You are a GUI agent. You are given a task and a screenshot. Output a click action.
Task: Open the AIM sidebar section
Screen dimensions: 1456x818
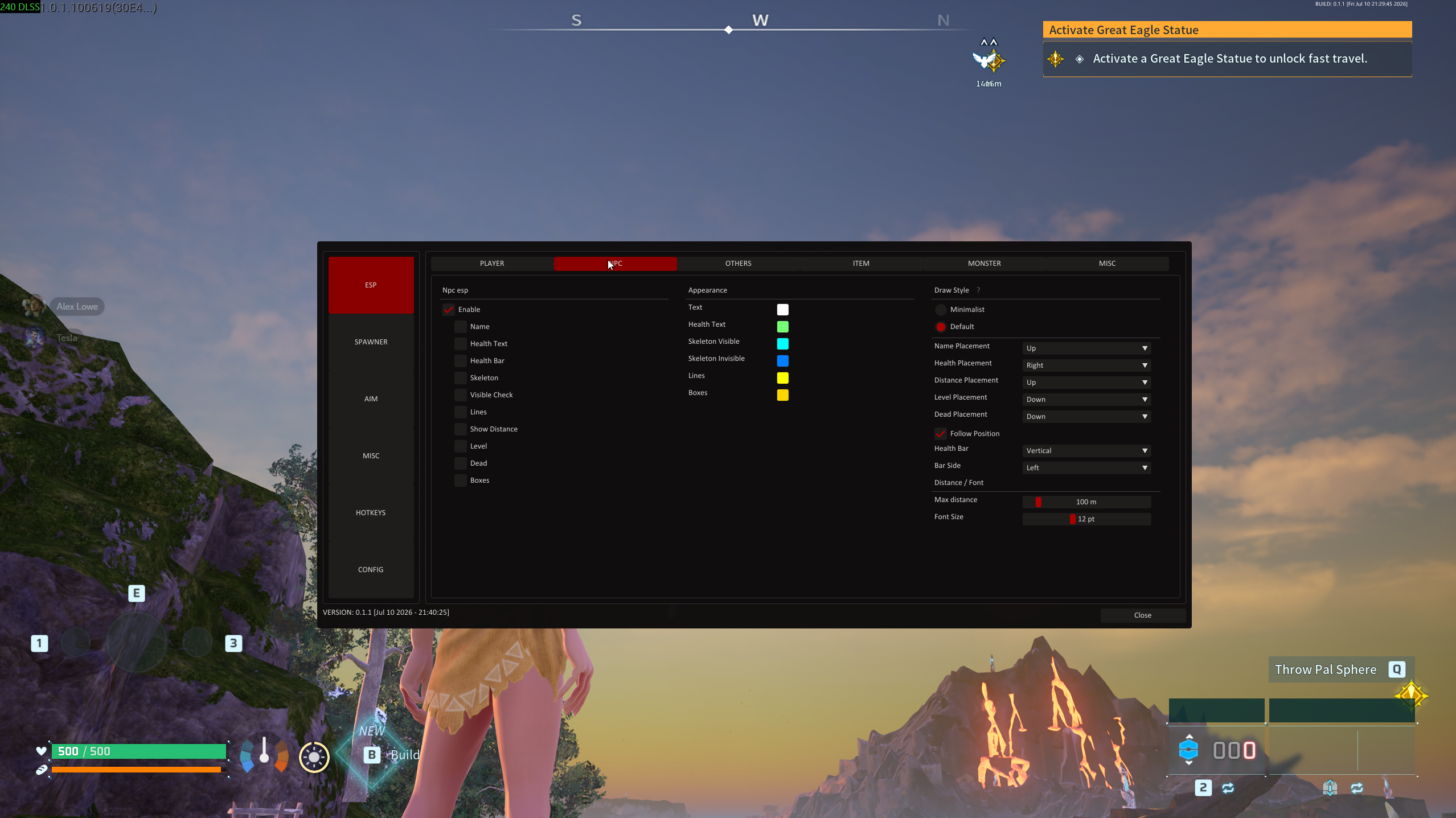(x=371, y=399)
